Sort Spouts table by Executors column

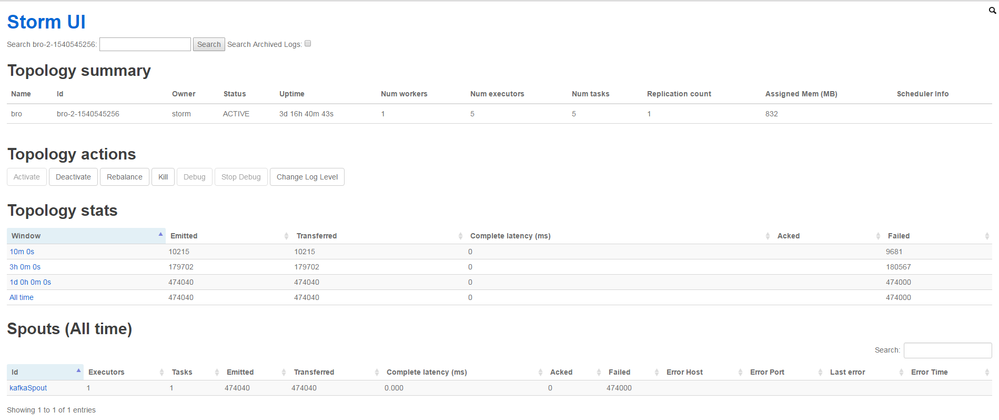125,372
